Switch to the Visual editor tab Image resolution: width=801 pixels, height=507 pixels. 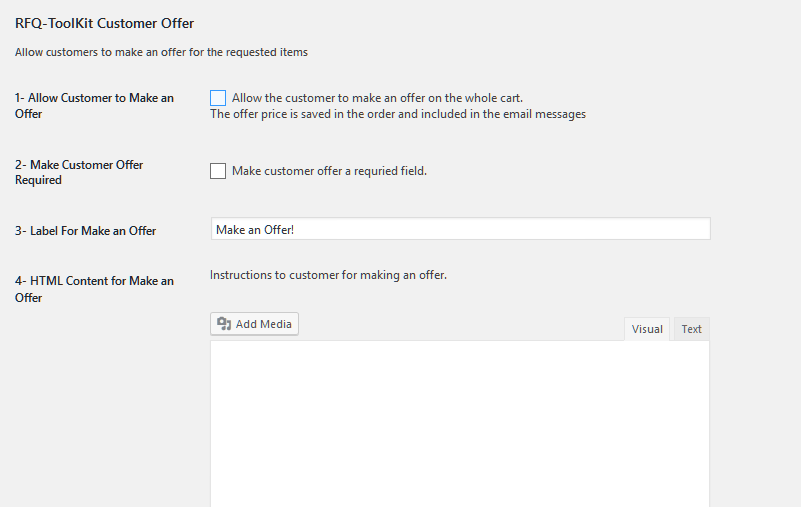[x=647, y=329]
